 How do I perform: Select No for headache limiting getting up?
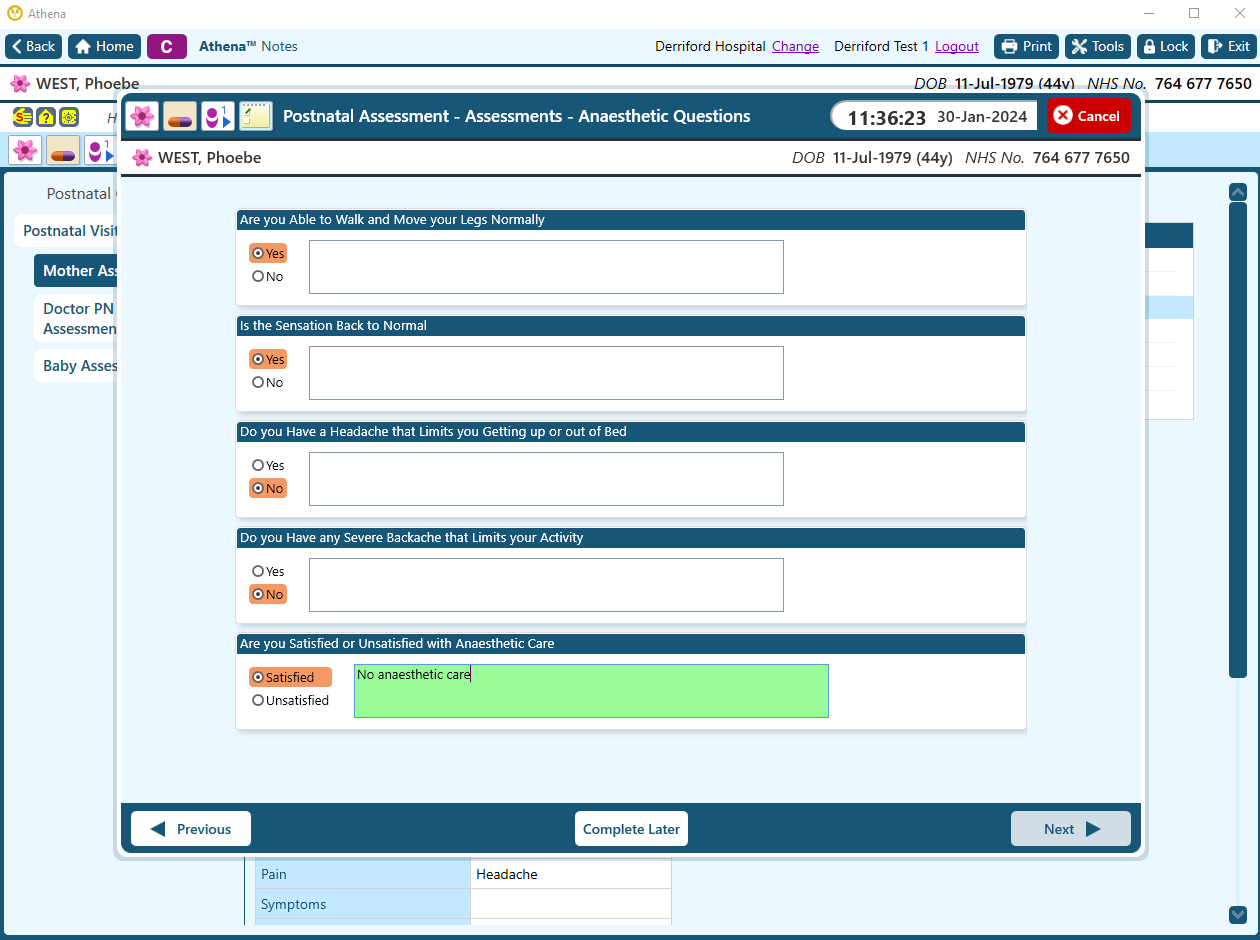pos(268,488)
